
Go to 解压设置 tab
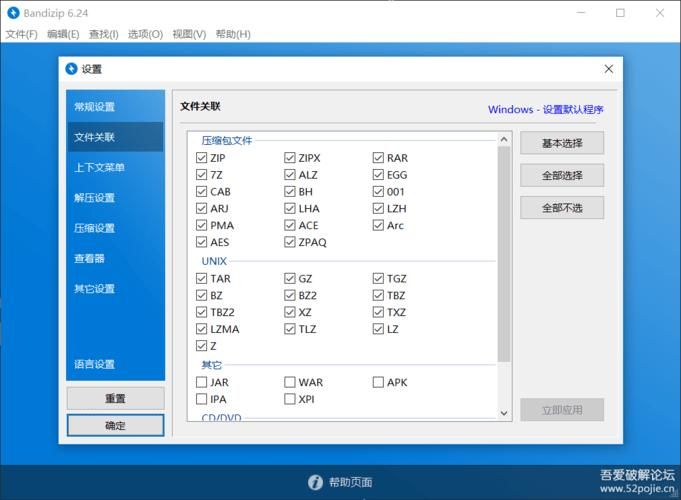116,198
